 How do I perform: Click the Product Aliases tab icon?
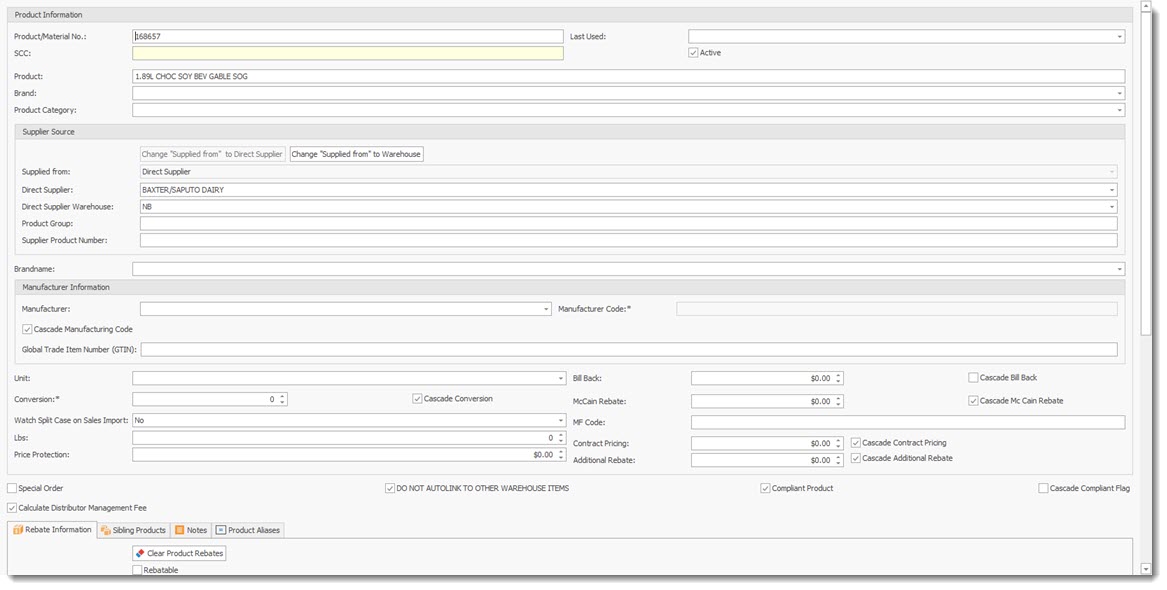pyautogui.click(x=219, y=530)
